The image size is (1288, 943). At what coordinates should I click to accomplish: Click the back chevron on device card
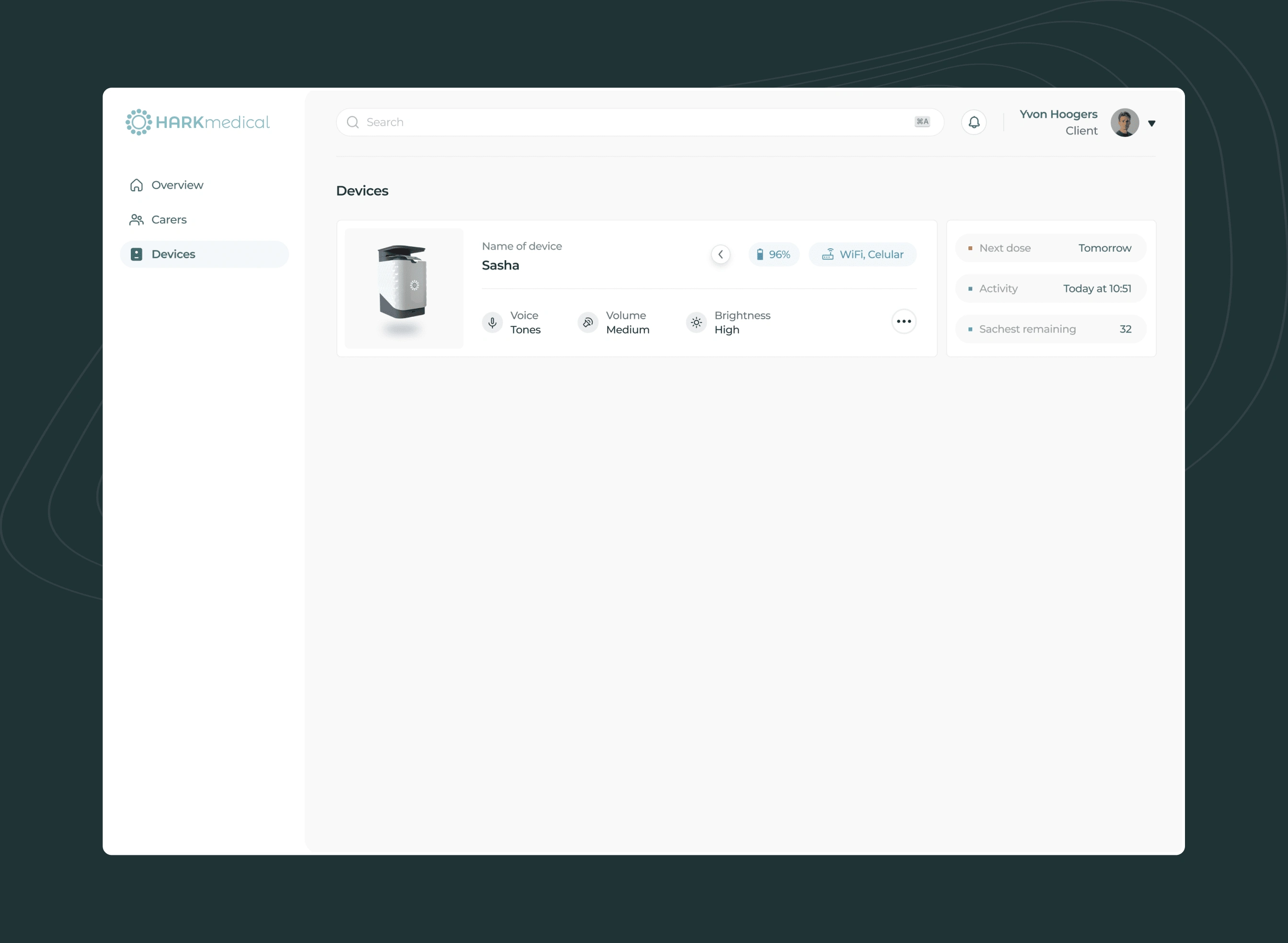coord(721,254)
